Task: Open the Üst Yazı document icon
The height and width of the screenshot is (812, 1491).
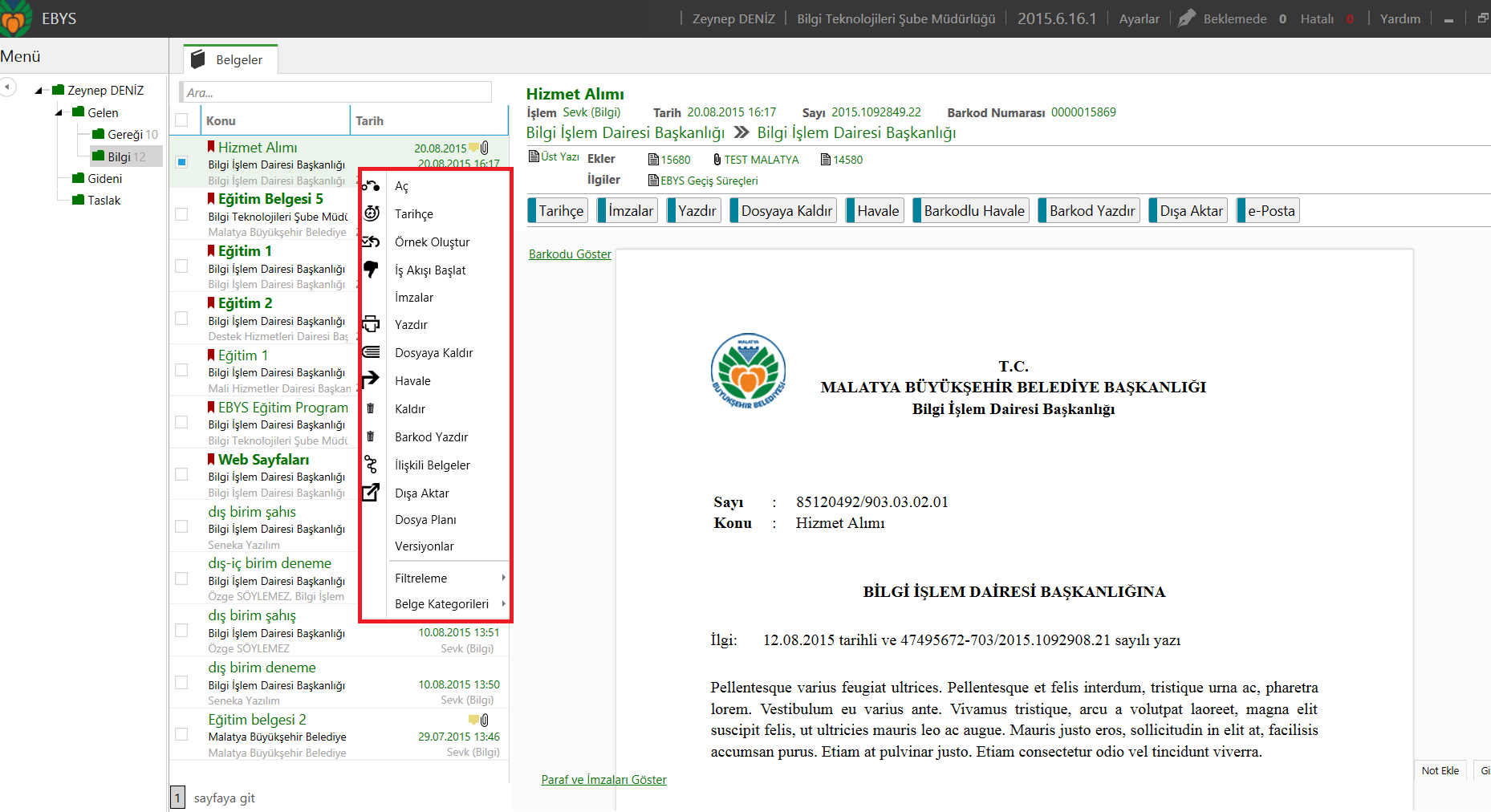Action: click(x=534, y=156)
